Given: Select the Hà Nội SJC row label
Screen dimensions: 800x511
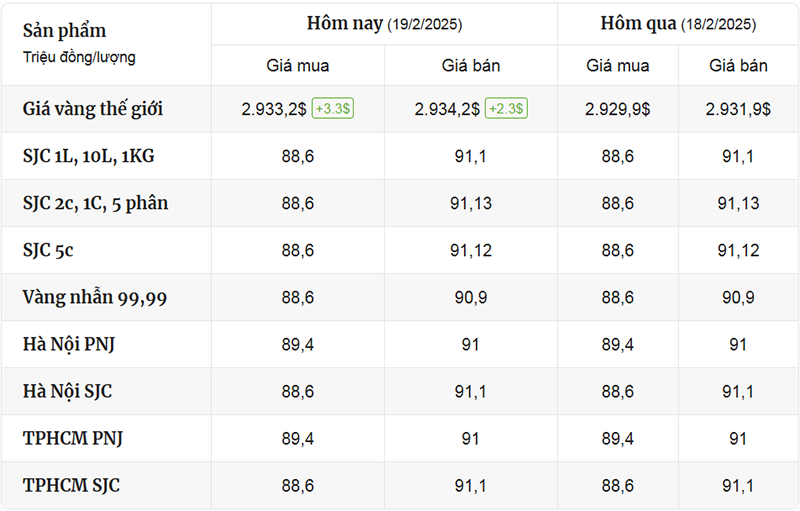Looking at the screenshot, I should point(67,391).
